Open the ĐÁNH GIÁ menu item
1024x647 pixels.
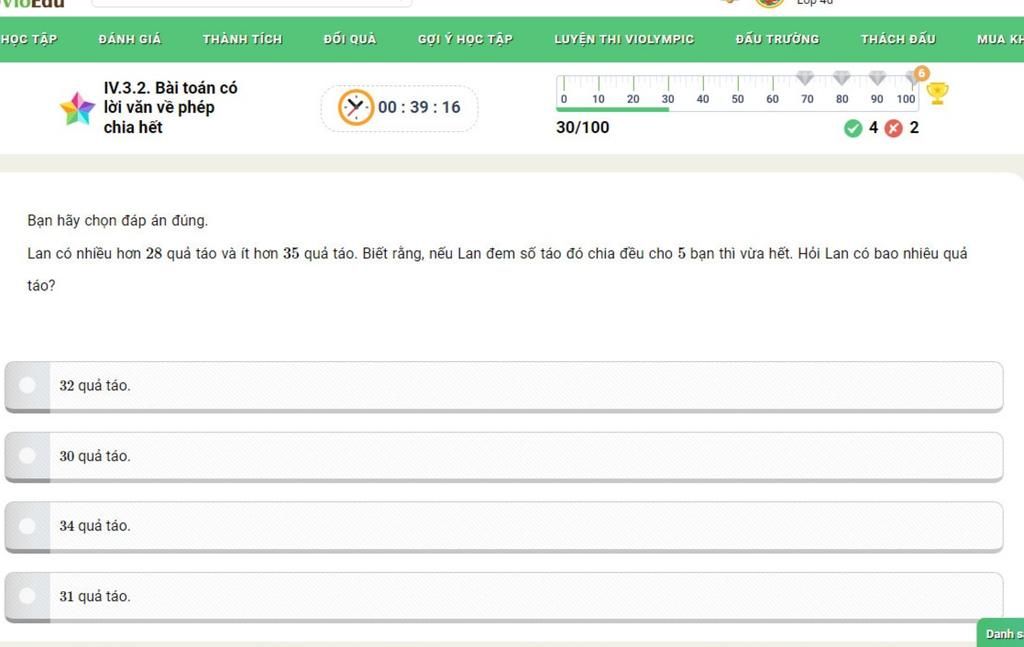click(129, 39)
